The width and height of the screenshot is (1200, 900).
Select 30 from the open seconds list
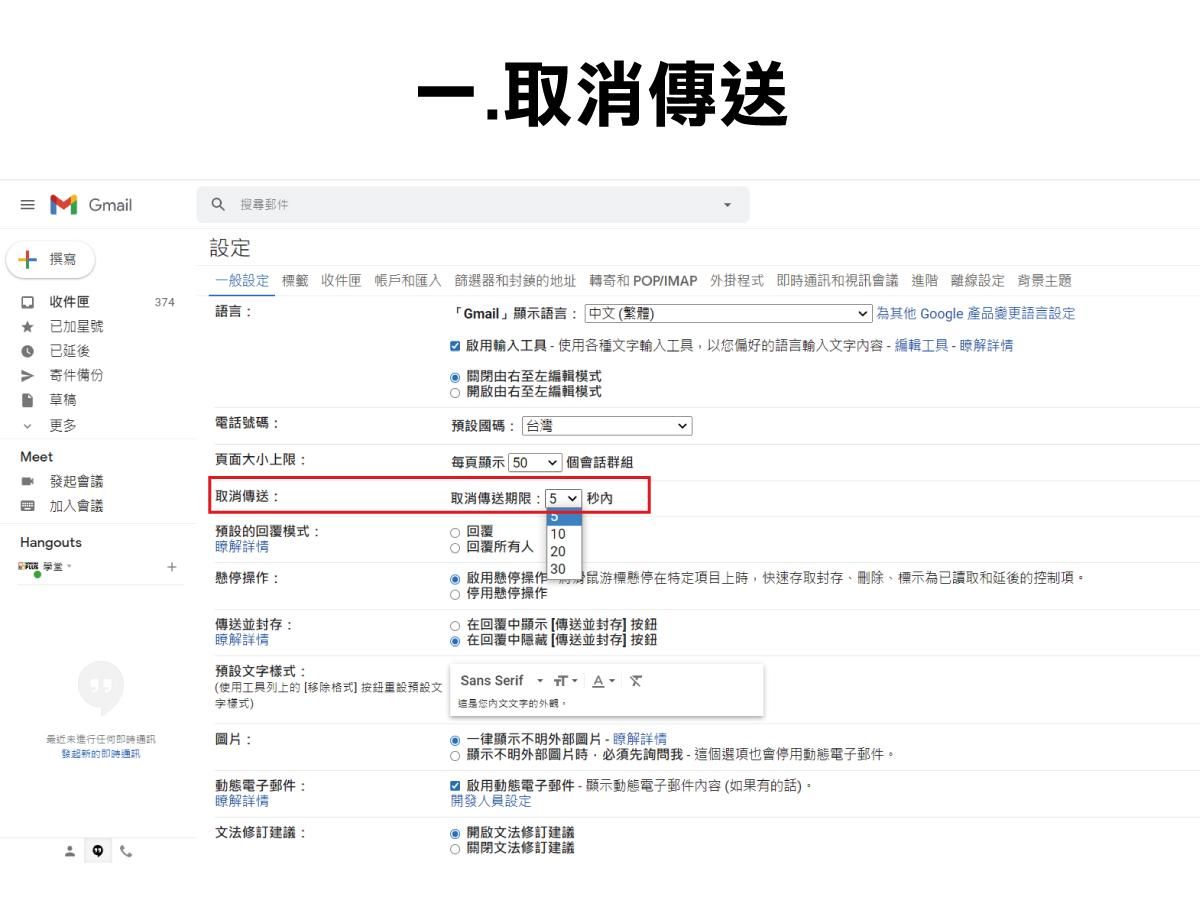(x=559, y=568)
